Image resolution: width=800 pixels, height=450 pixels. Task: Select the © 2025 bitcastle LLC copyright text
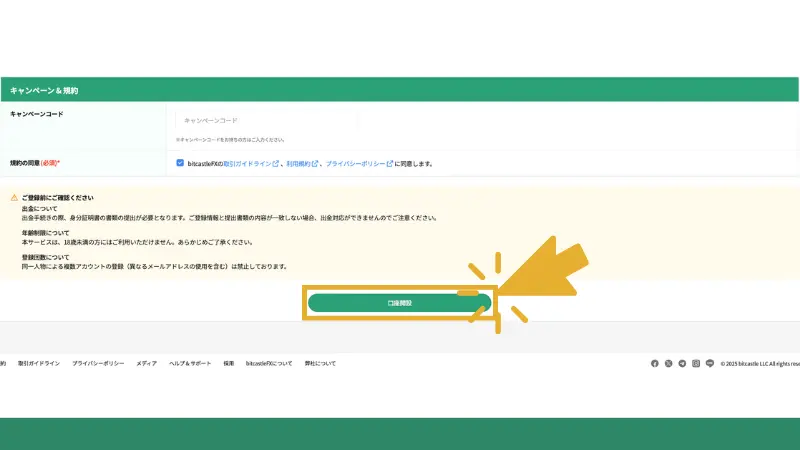760,364
